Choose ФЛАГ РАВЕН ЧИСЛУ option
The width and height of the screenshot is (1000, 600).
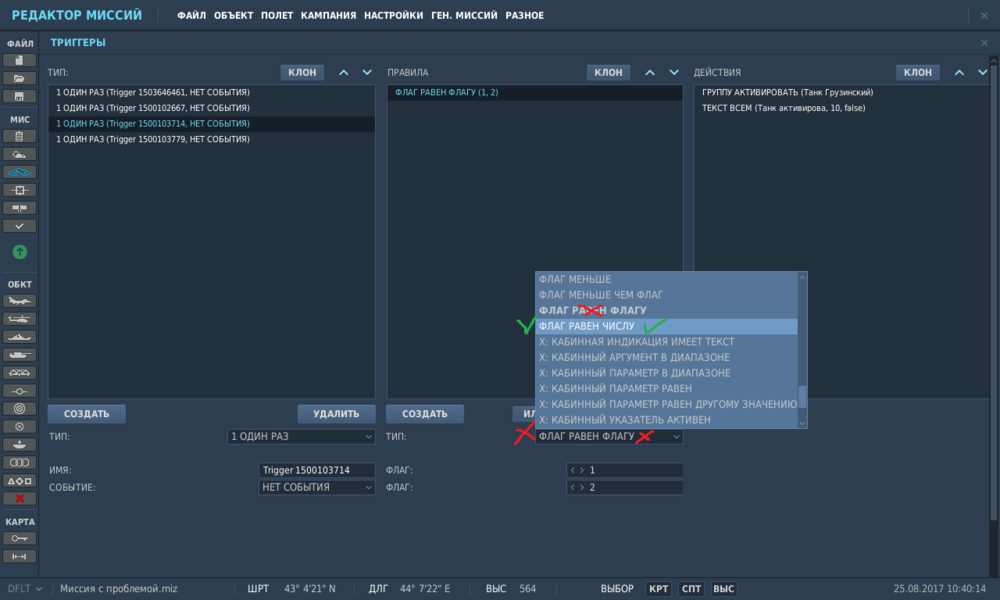[x=666, y=326]
